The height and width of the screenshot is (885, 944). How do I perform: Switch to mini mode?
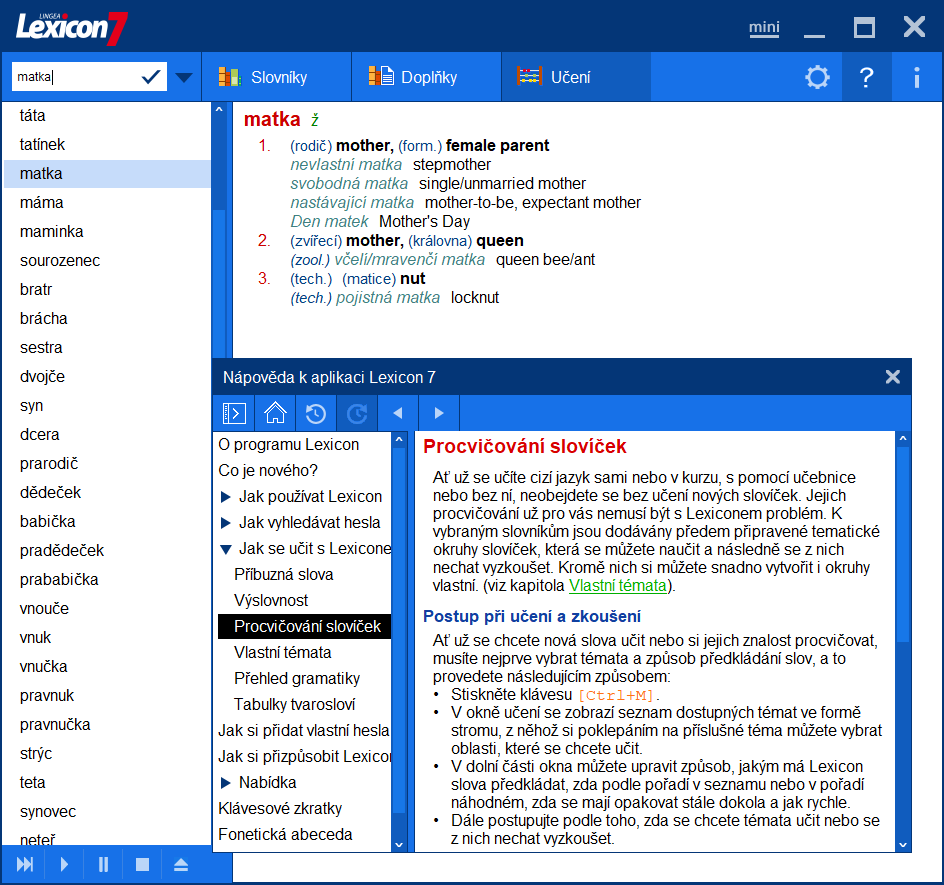tap(764, 28)
